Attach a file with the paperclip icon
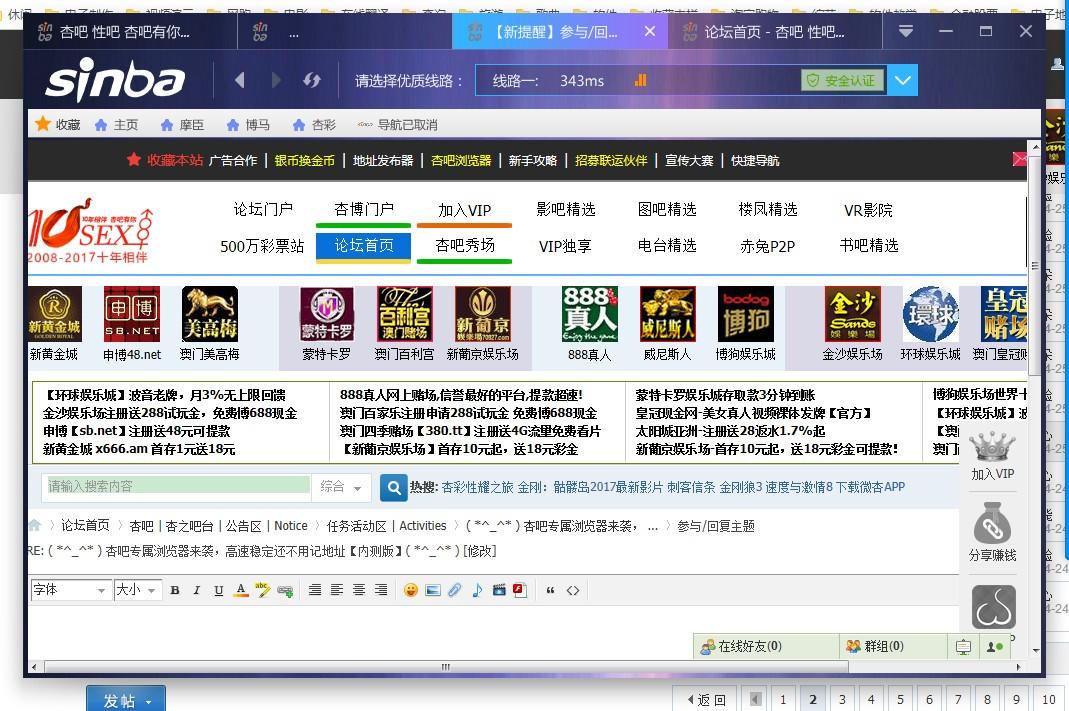Viewport: 1069px width, 711px height. point(455,590)
